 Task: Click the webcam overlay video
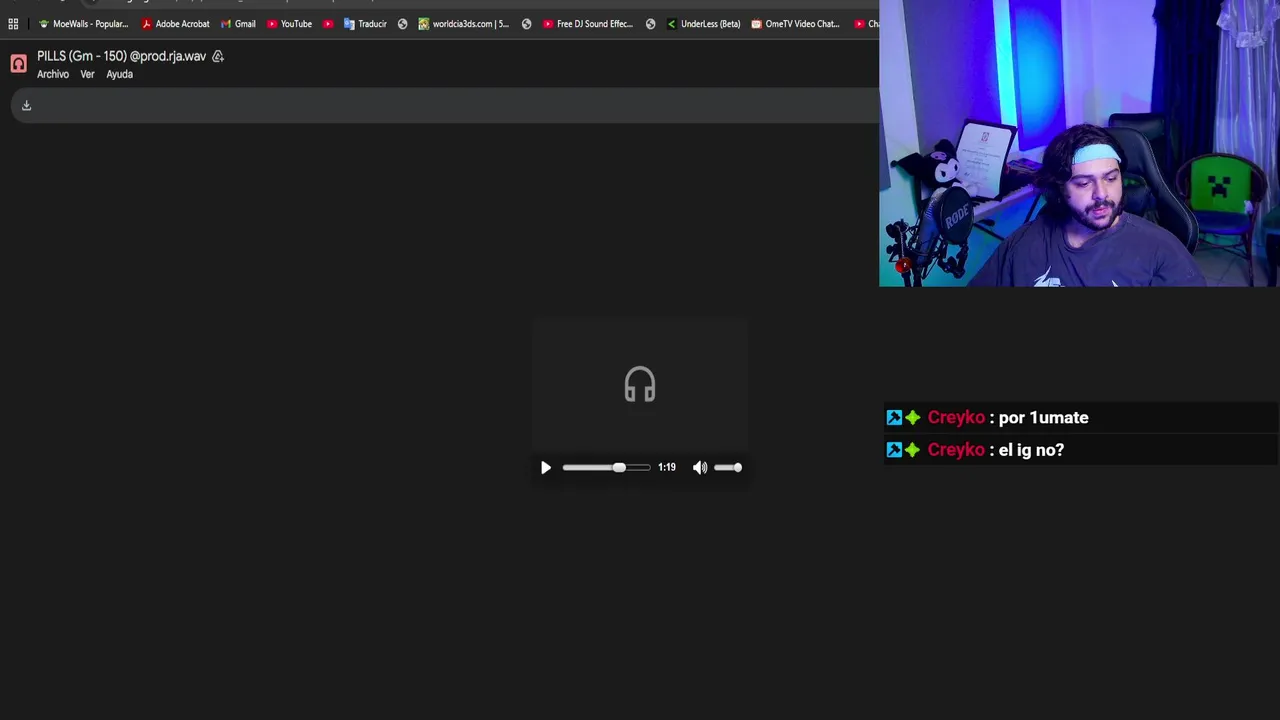(1079, 143)
